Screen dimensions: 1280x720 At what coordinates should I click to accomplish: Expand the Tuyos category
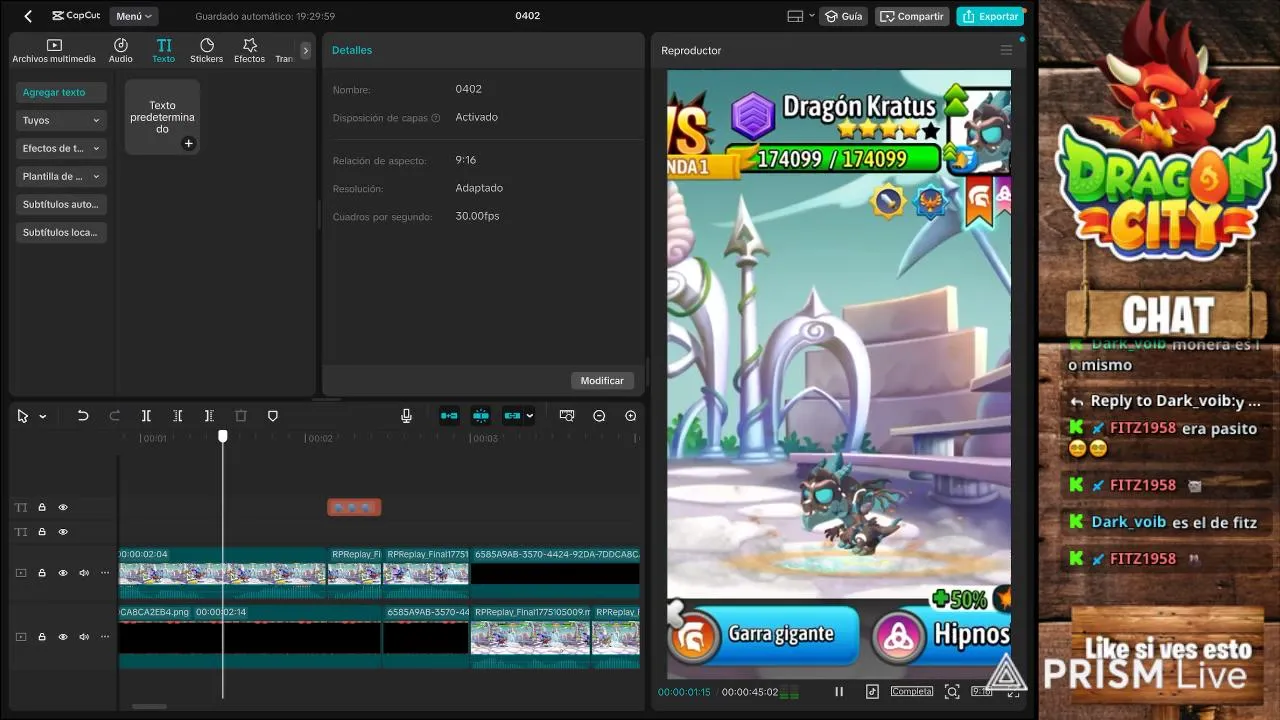click(x=61, y=120)
